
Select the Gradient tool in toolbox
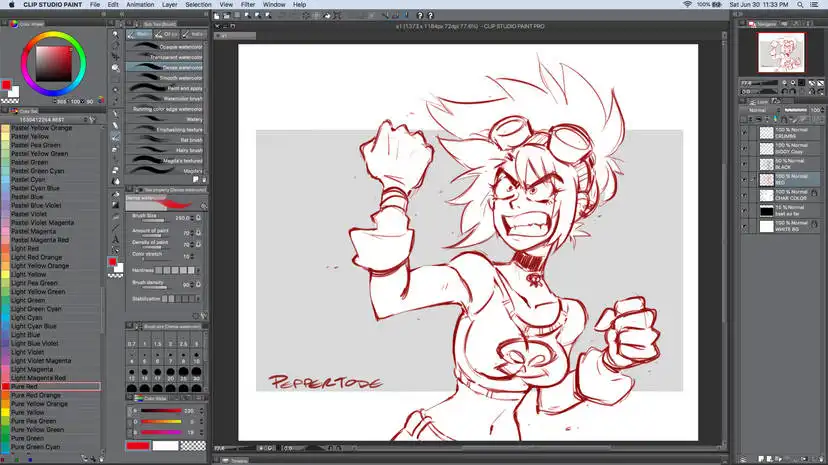(116, 205)
